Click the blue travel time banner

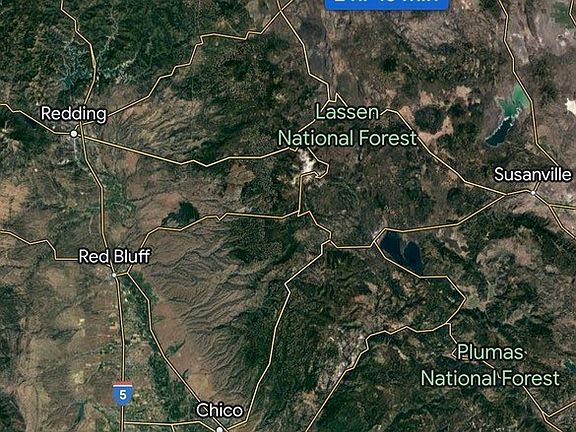coord(386,4)
